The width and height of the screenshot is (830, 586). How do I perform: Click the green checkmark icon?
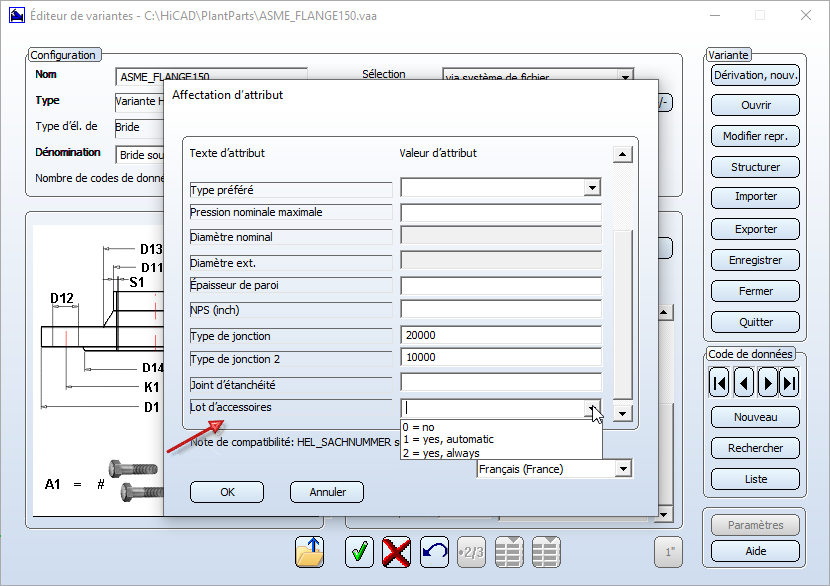(359, 552)
